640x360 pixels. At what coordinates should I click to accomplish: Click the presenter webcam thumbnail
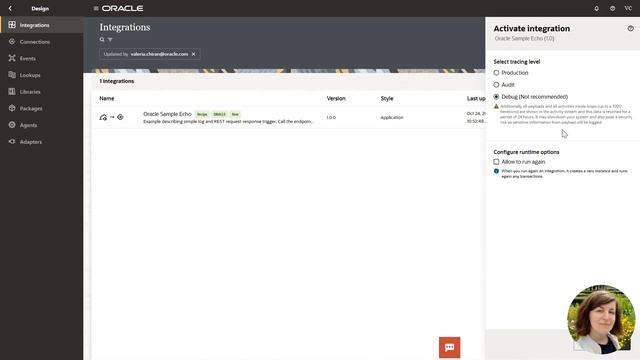[x=601, y=319]
